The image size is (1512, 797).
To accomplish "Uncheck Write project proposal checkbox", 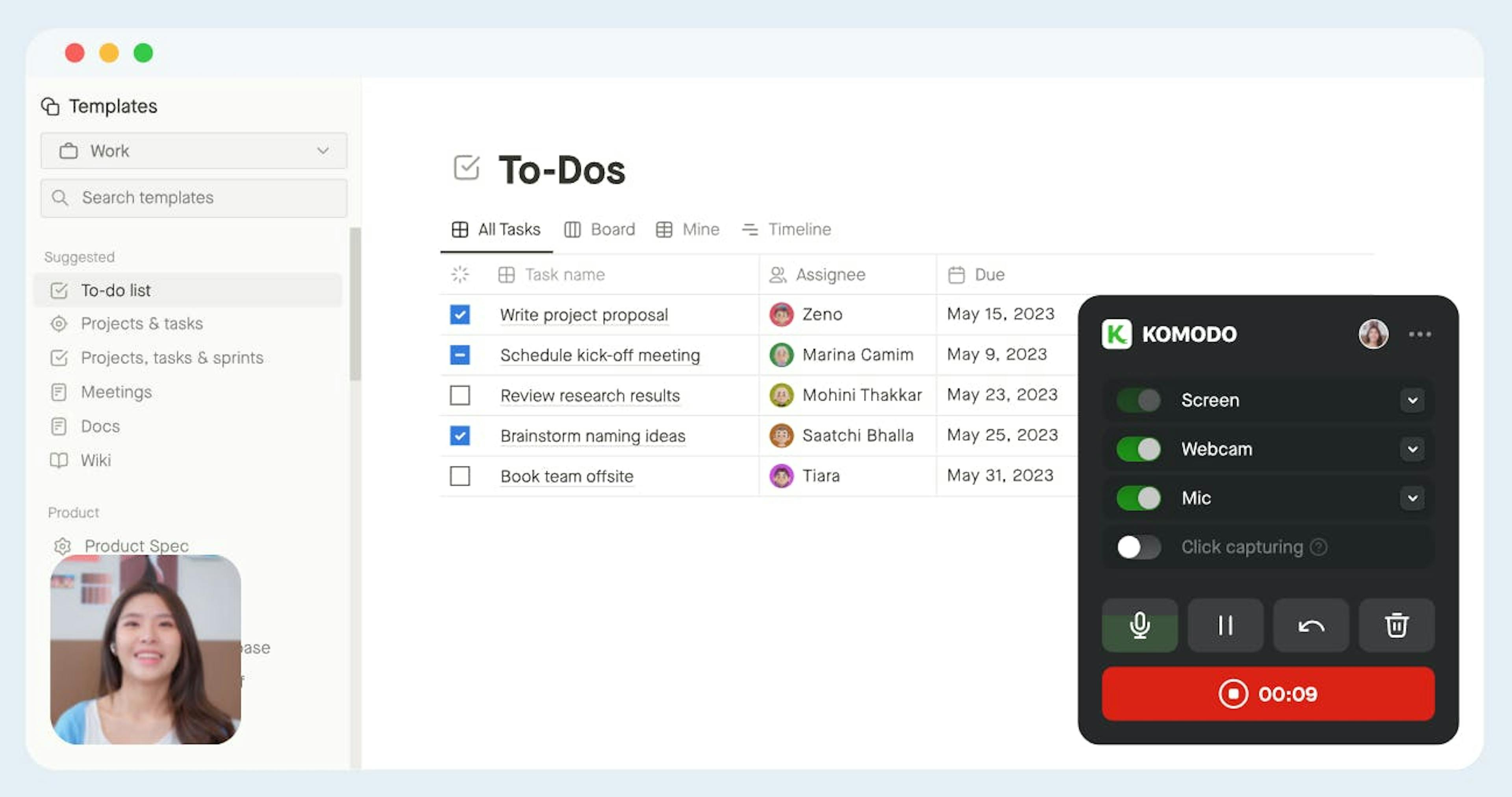I will click(x=460, y=315).
